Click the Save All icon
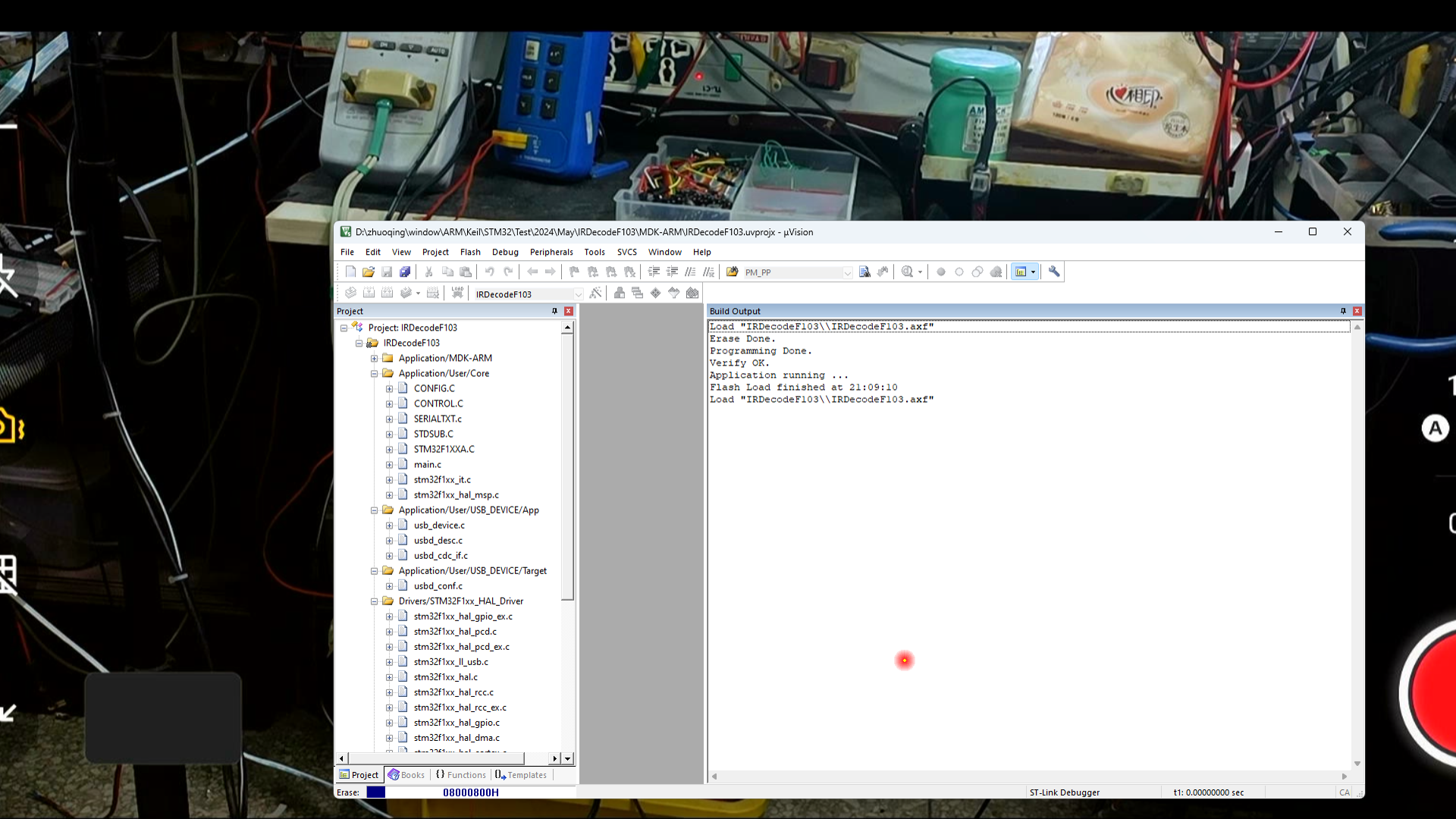The height and width of the screenshot is (819, 1456). pos(405,271)
